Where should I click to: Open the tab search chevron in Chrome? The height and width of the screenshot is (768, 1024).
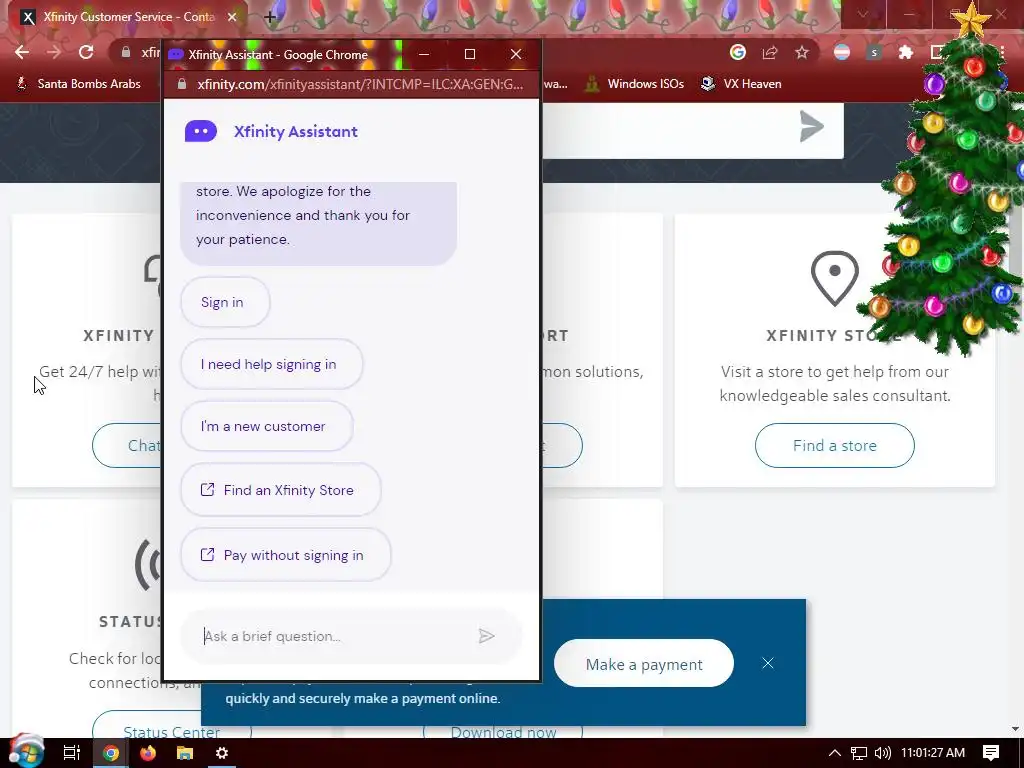(x=863, y=14)
